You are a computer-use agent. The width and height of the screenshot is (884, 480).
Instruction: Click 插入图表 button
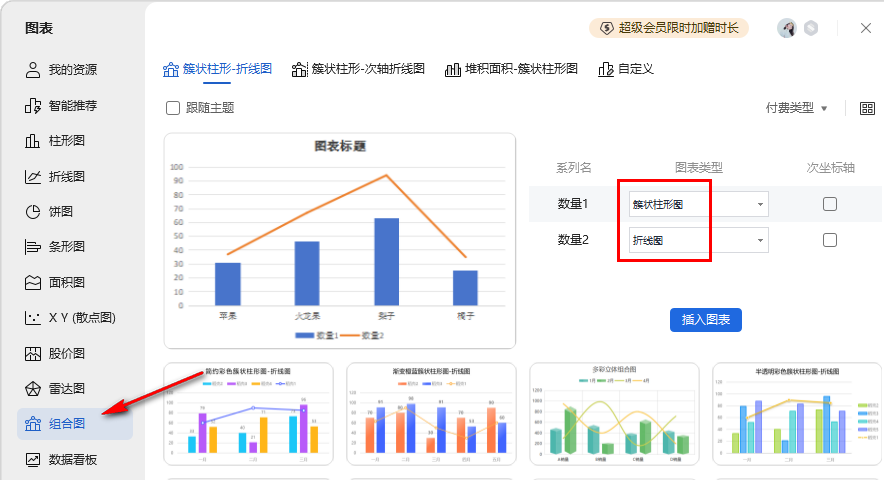706,320
